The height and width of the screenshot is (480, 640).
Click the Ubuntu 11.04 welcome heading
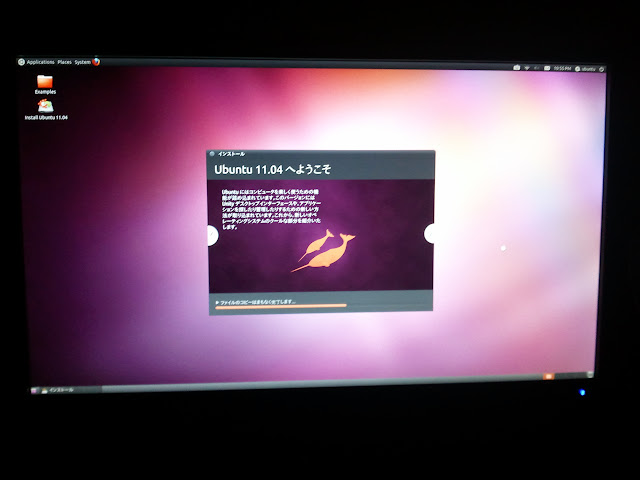pyautogui.click(x=272, y=169)
